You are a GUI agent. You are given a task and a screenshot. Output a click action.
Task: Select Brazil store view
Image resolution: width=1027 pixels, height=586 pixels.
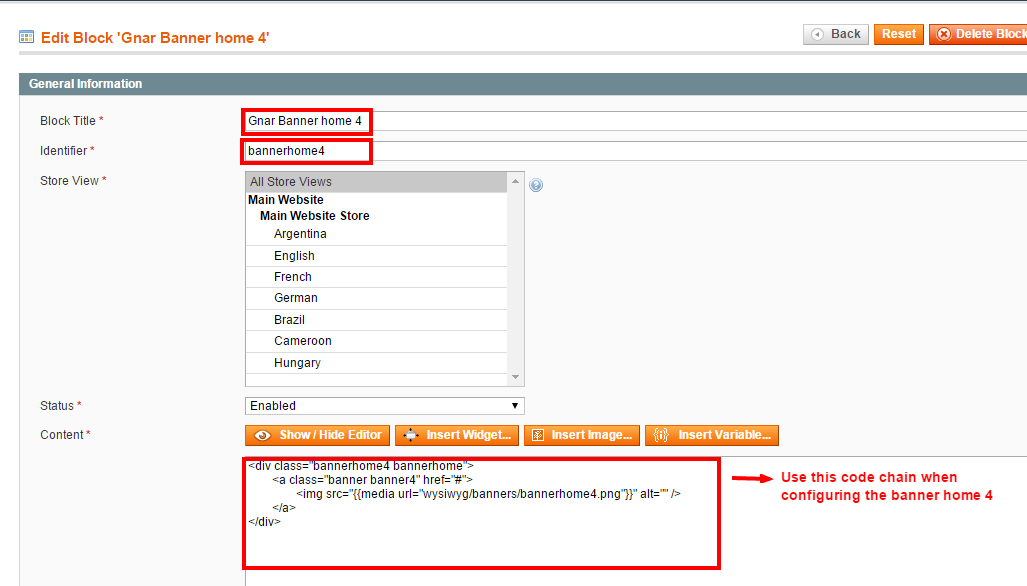[377, 320]
